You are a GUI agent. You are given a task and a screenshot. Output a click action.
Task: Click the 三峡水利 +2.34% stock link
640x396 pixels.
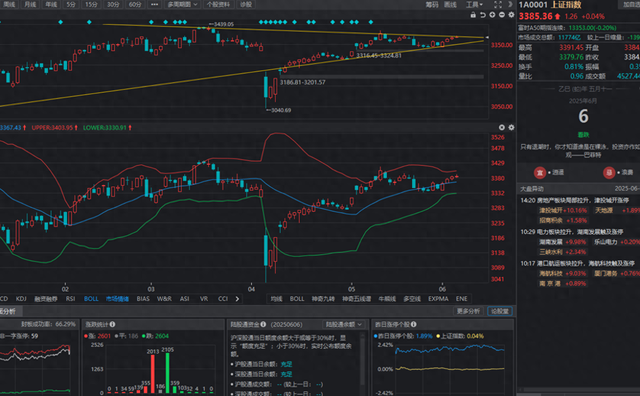(x=563, y=252)
